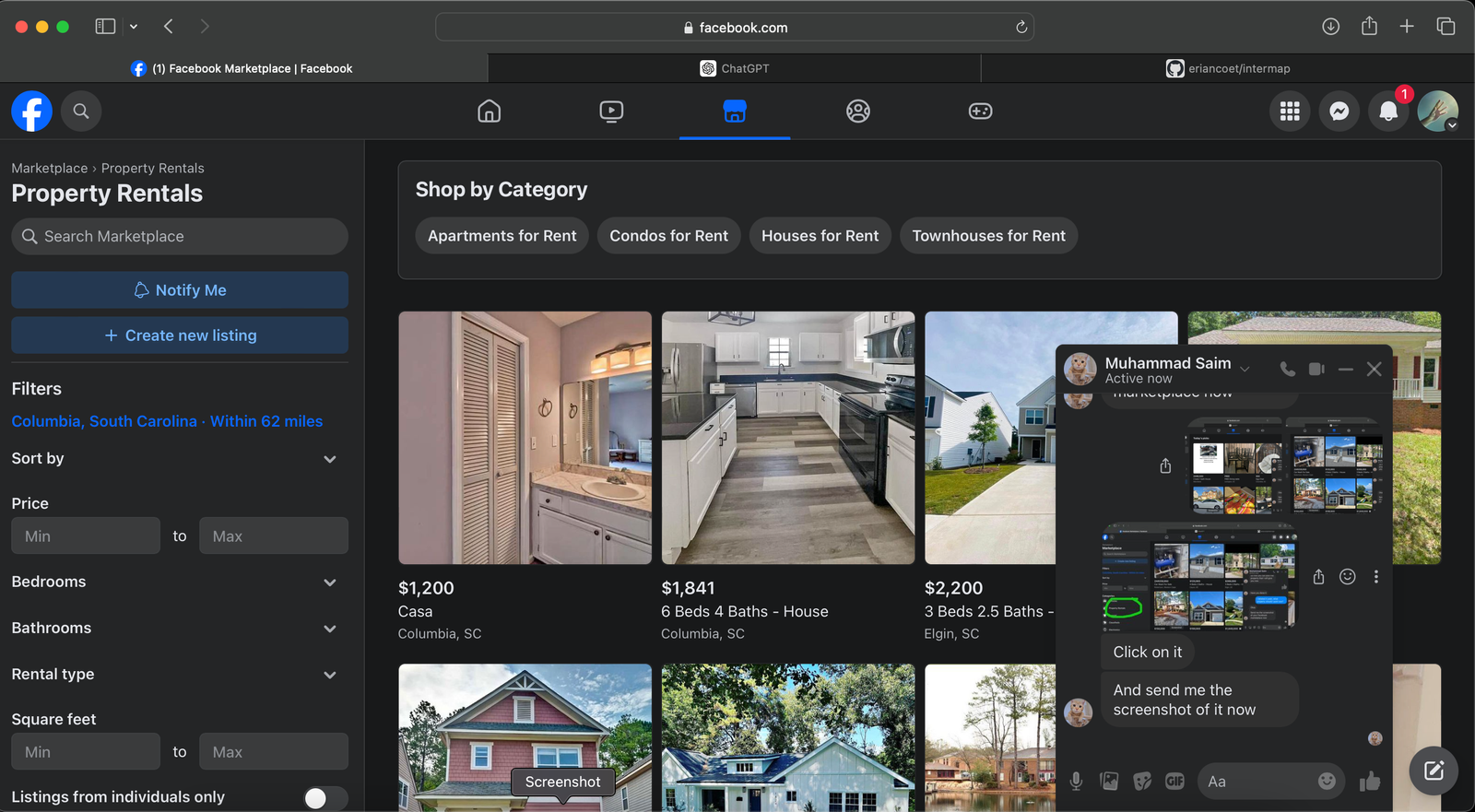Send a thumbs-up like in chat

1370,782
